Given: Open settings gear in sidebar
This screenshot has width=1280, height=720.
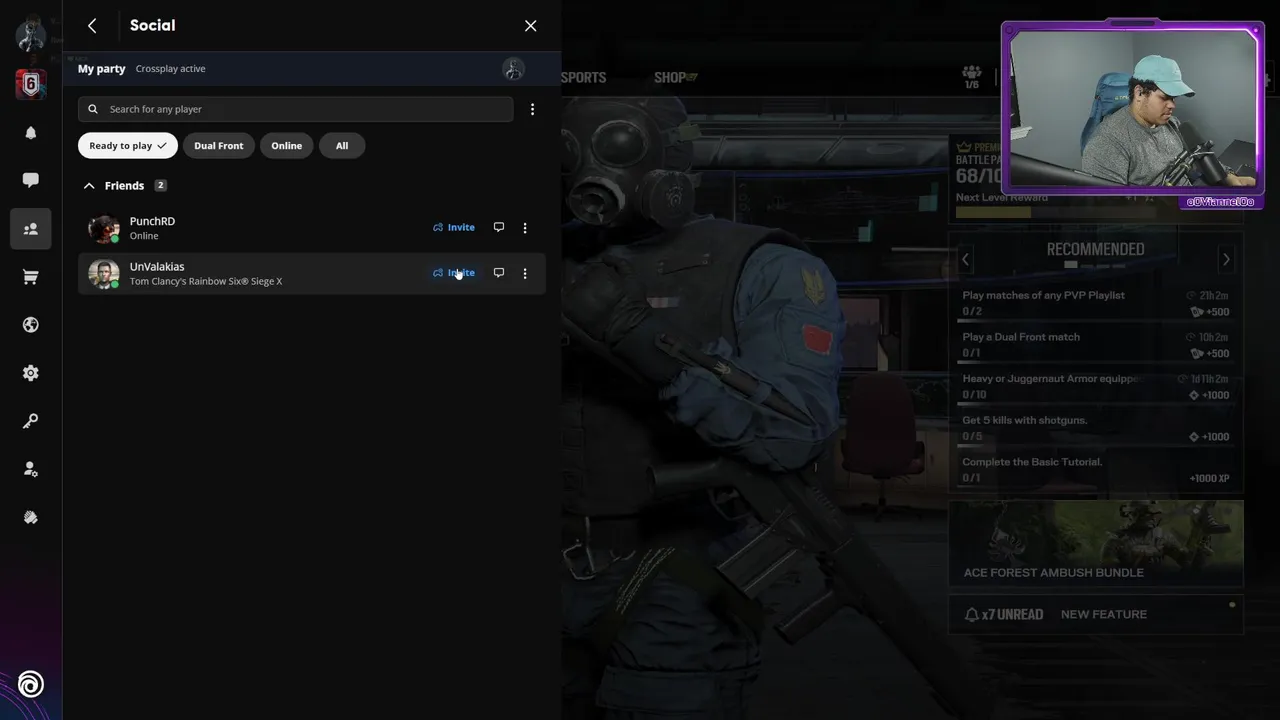Looking at the screenshot, I should (x=31, y=373).
